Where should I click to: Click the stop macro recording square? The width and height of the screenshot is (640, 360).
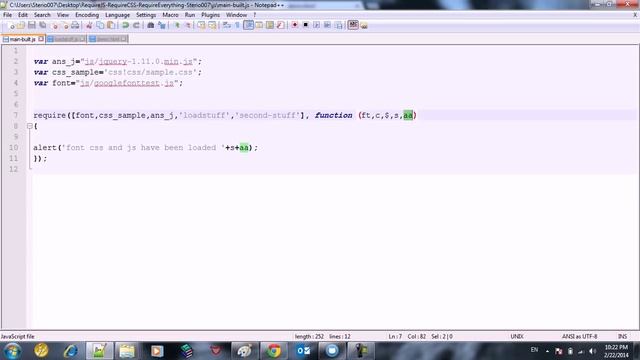coord(305,25)
